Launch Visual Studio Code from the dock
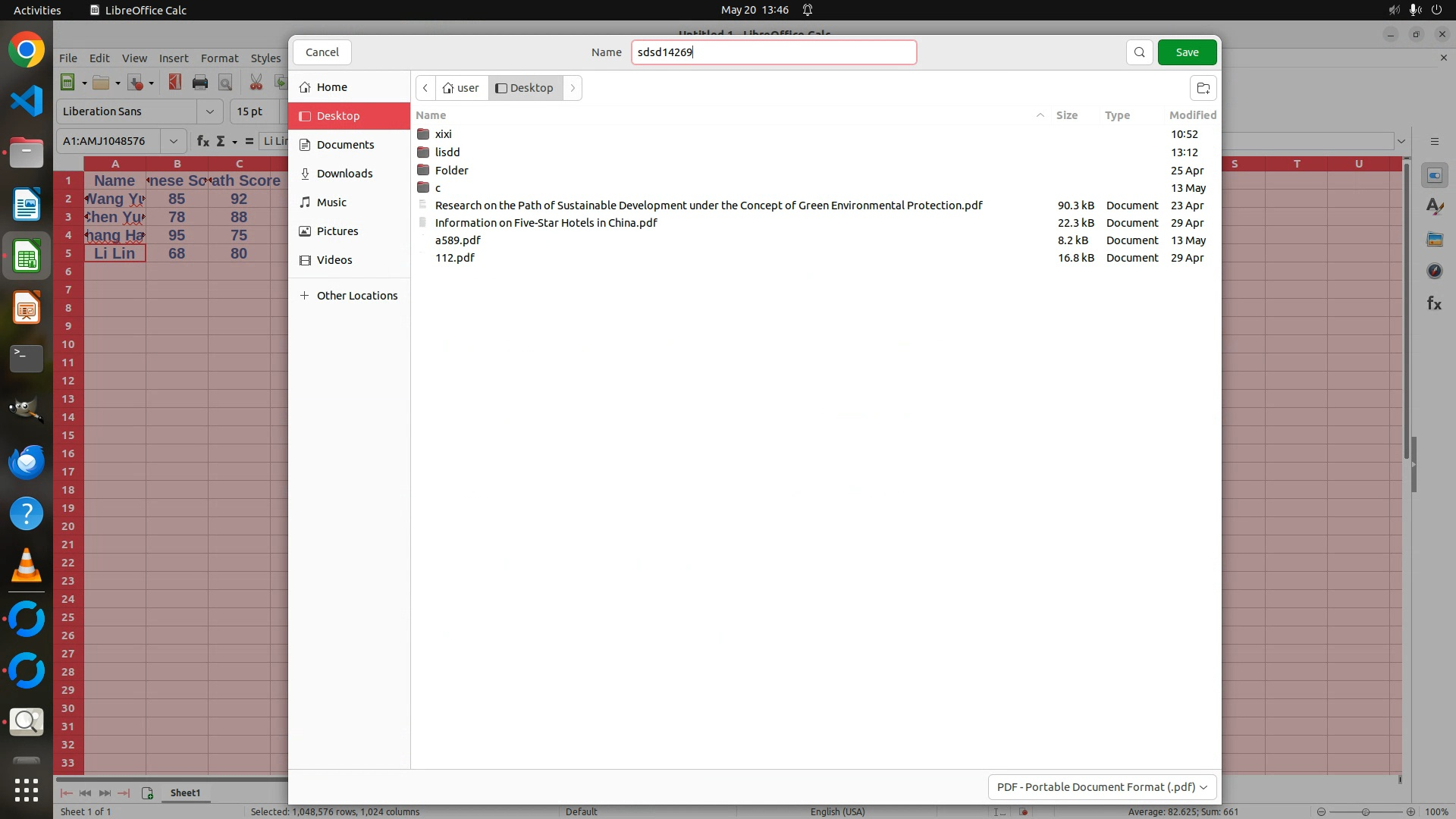 [27, 101]
